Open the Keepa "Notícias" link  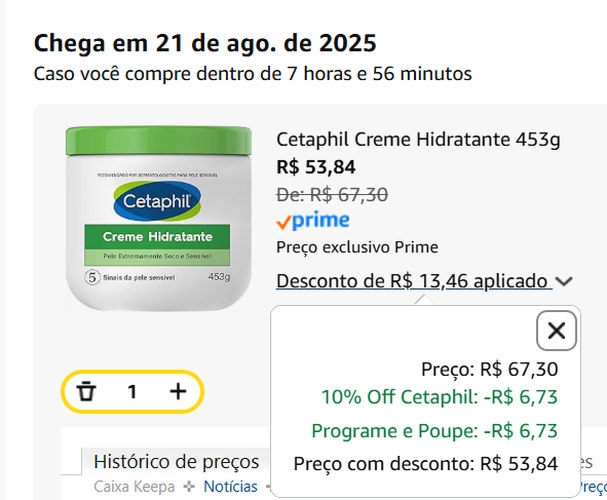pyautogui.click(x=230, y=486)
